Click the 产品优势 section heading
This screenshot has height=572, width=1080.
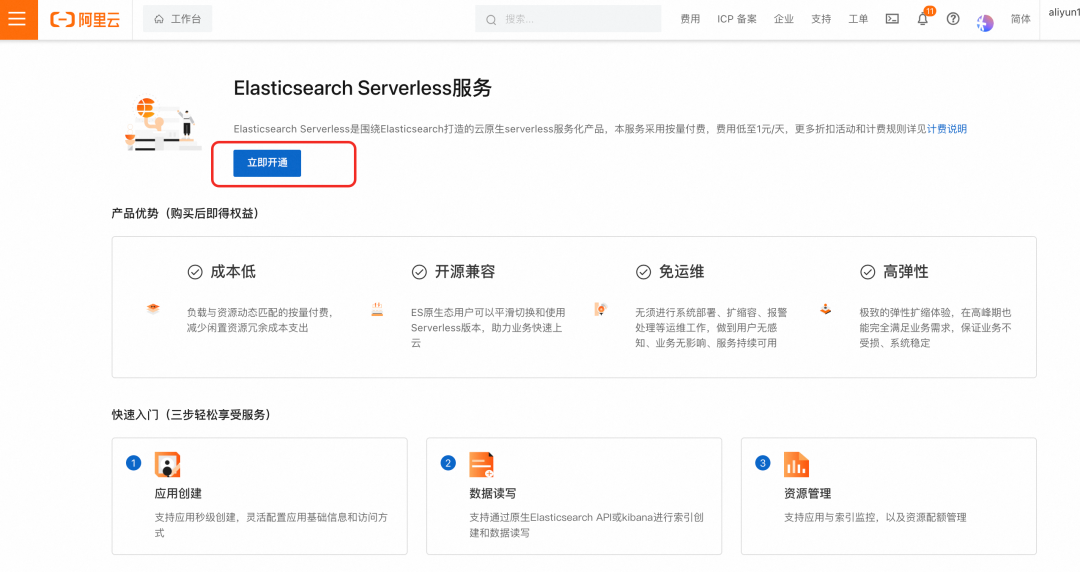point(185,214)
